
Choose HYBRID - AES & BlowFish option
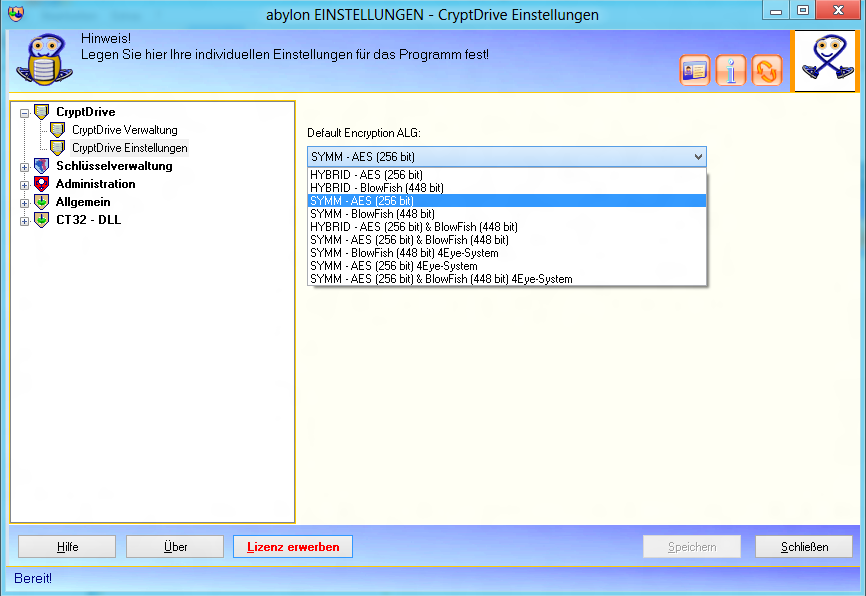506,227
